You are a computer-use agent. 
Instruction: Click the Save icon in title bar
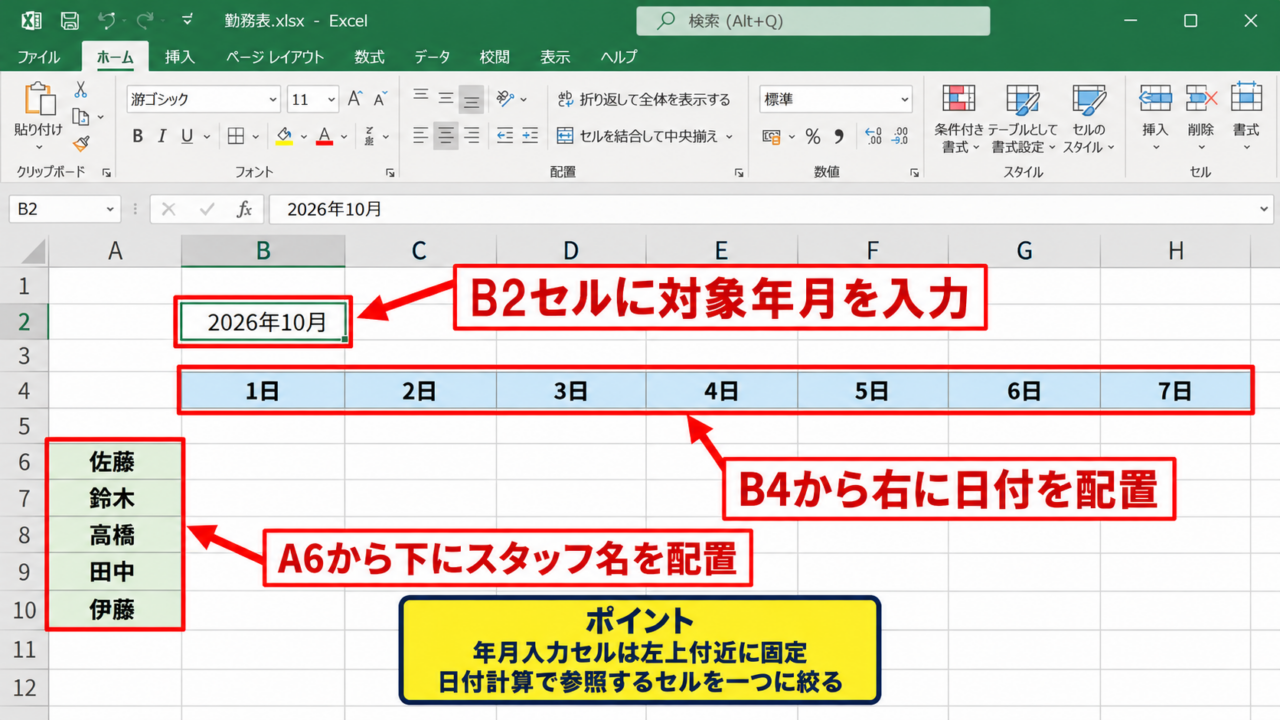70,21
